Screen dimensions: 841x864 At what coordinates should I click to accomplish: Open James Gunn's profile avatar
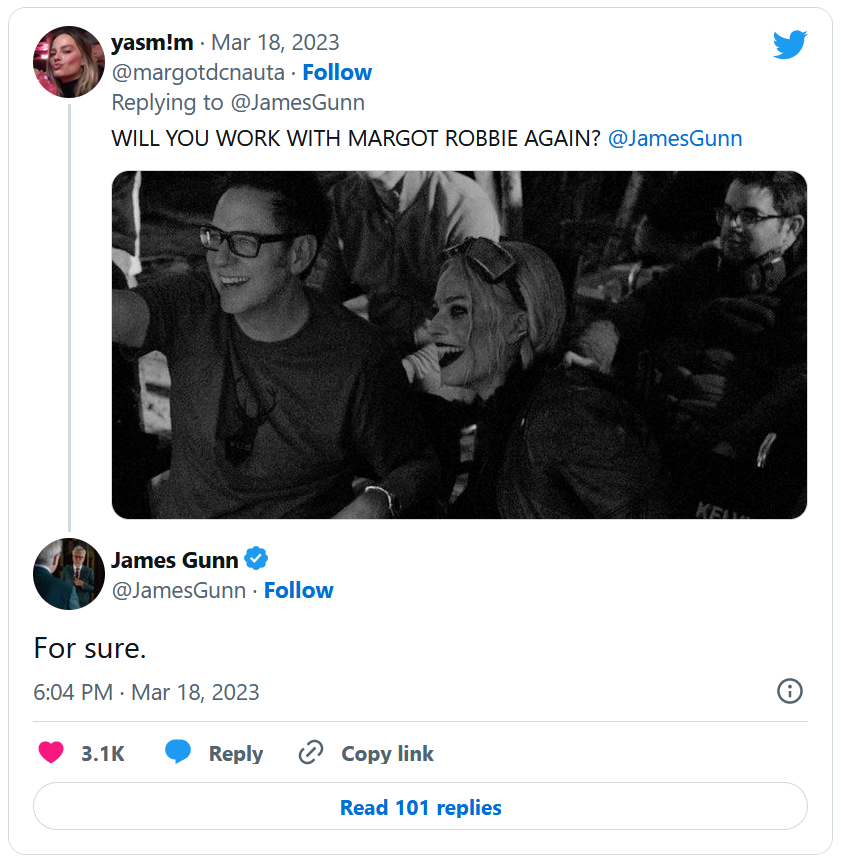click(x=69, y=574)
